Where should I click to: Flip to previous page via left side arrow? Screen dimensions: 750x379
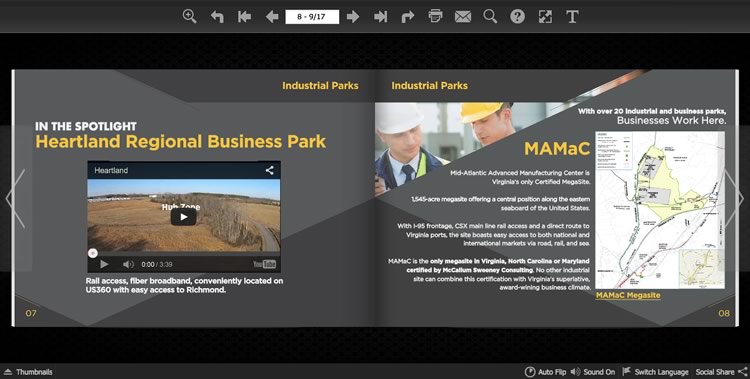pyautogui.click(x=16, y=198)
